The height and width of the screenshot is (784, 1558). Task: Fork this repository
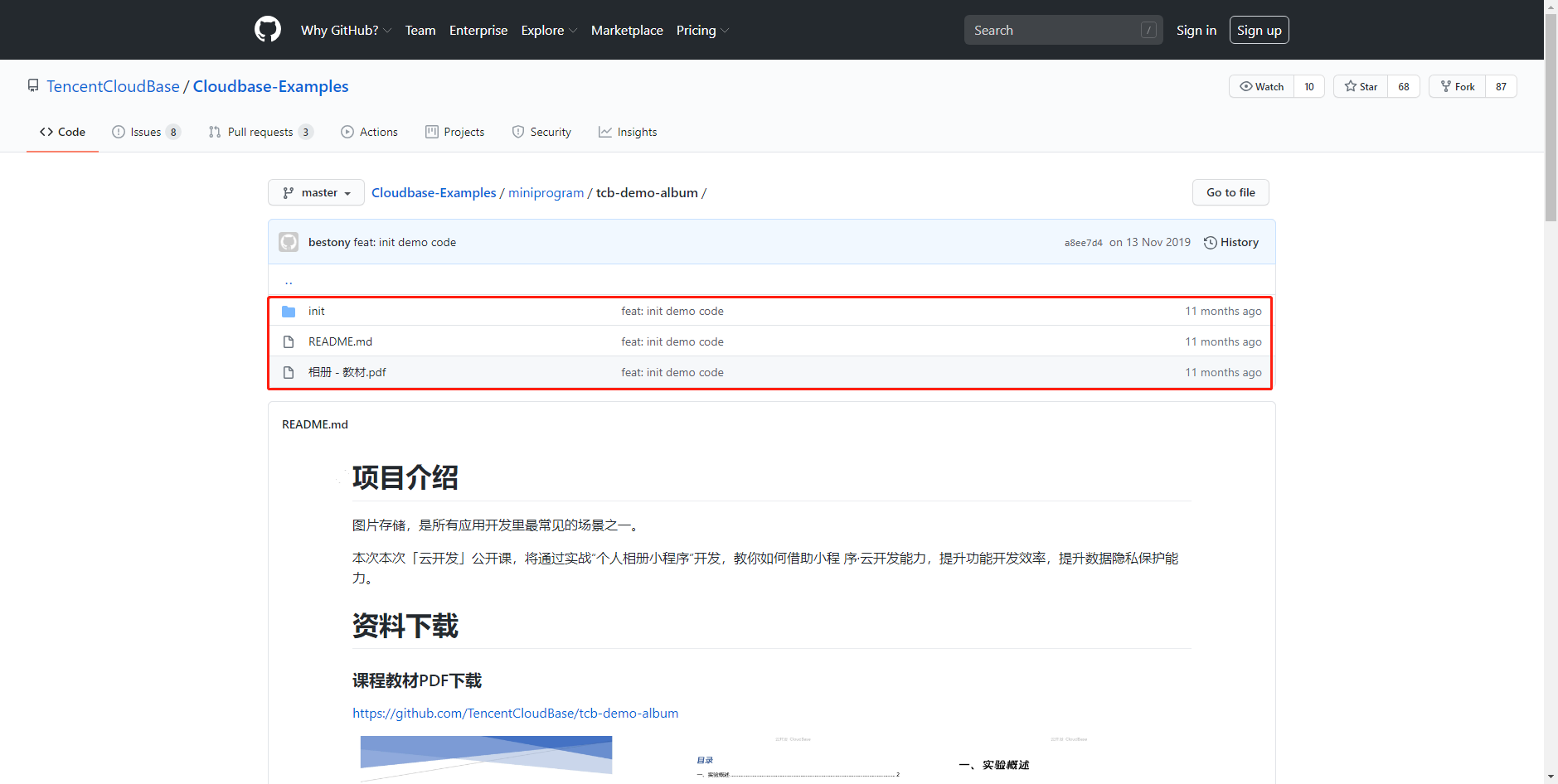pos(1457,86)
